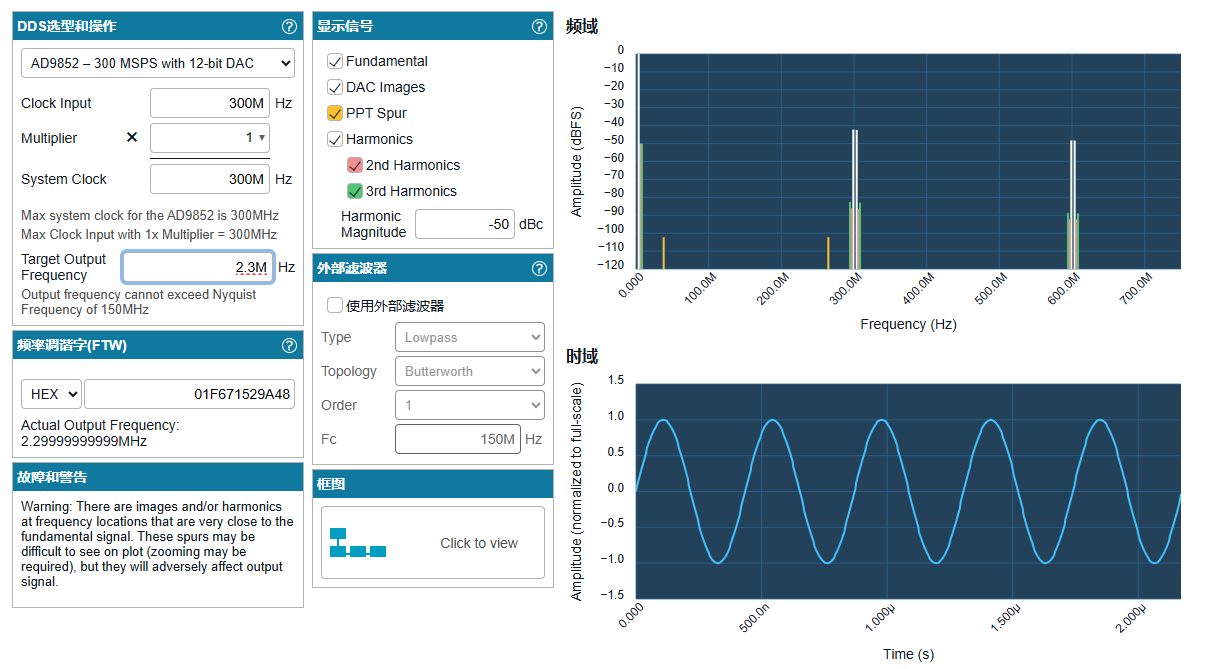The image size is (1228, 669).
Task: Open the AD9852 DDS device dropdown
Action: pyautogui.click(x=158, y=63)
